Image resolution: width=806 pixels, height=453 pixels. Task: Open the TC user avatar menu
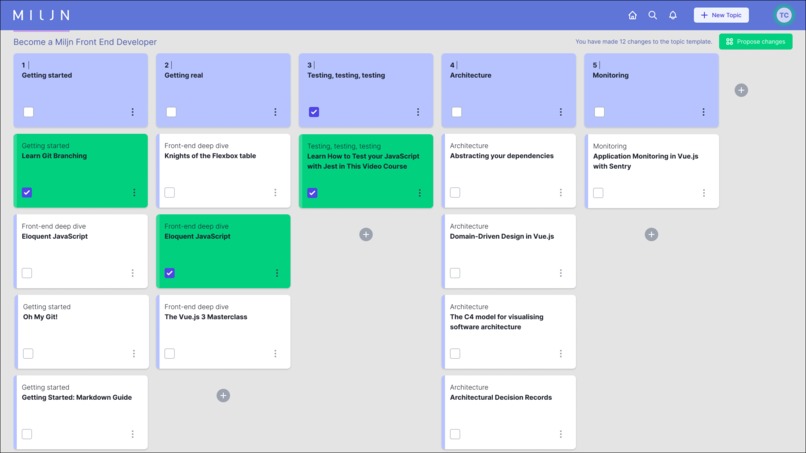[784, 15]
